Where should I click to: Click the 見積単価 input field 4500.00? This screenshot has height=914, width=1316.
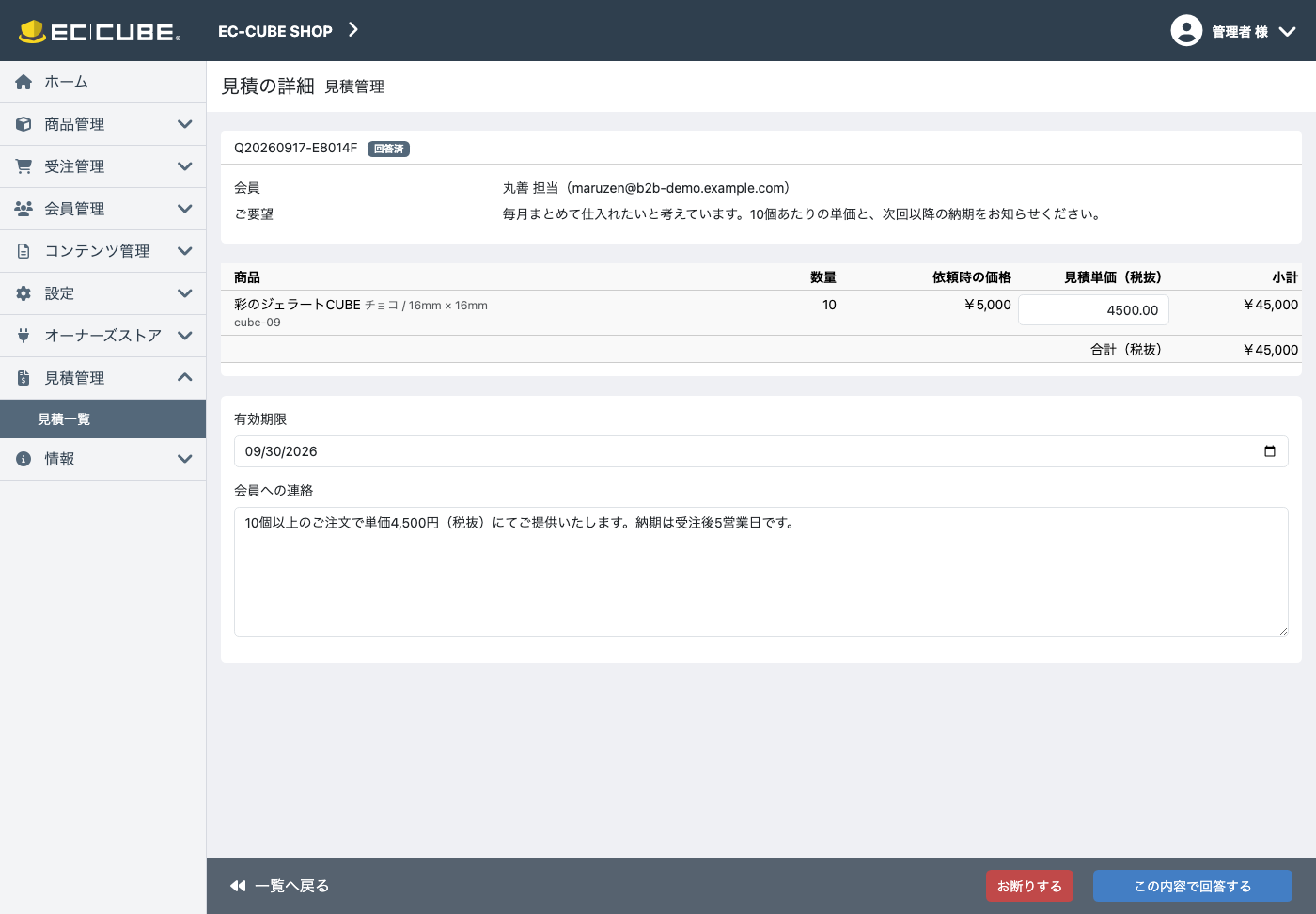pos(1093,310)
